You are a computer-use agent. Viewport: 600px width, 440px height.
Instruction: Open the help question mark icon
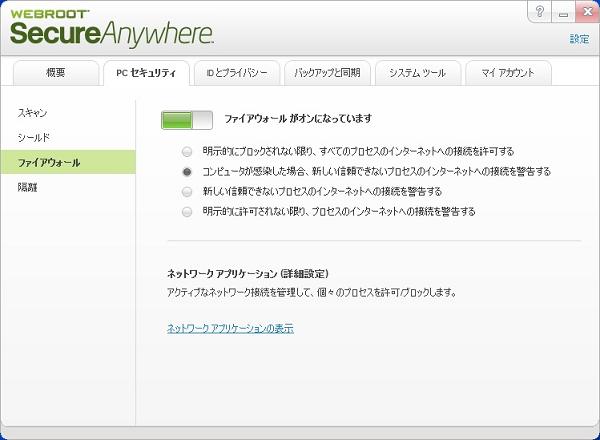540,12
